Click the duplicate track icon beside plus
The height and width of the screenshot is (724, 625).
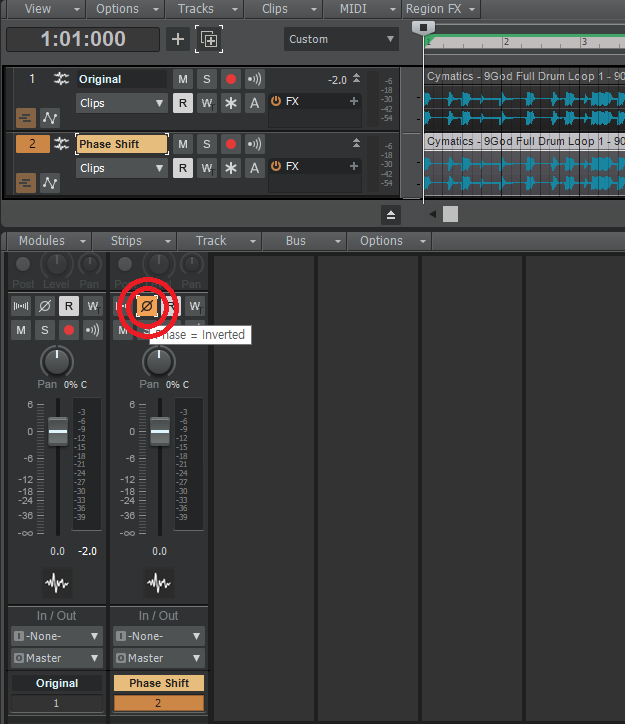click(x=209, y=39)
